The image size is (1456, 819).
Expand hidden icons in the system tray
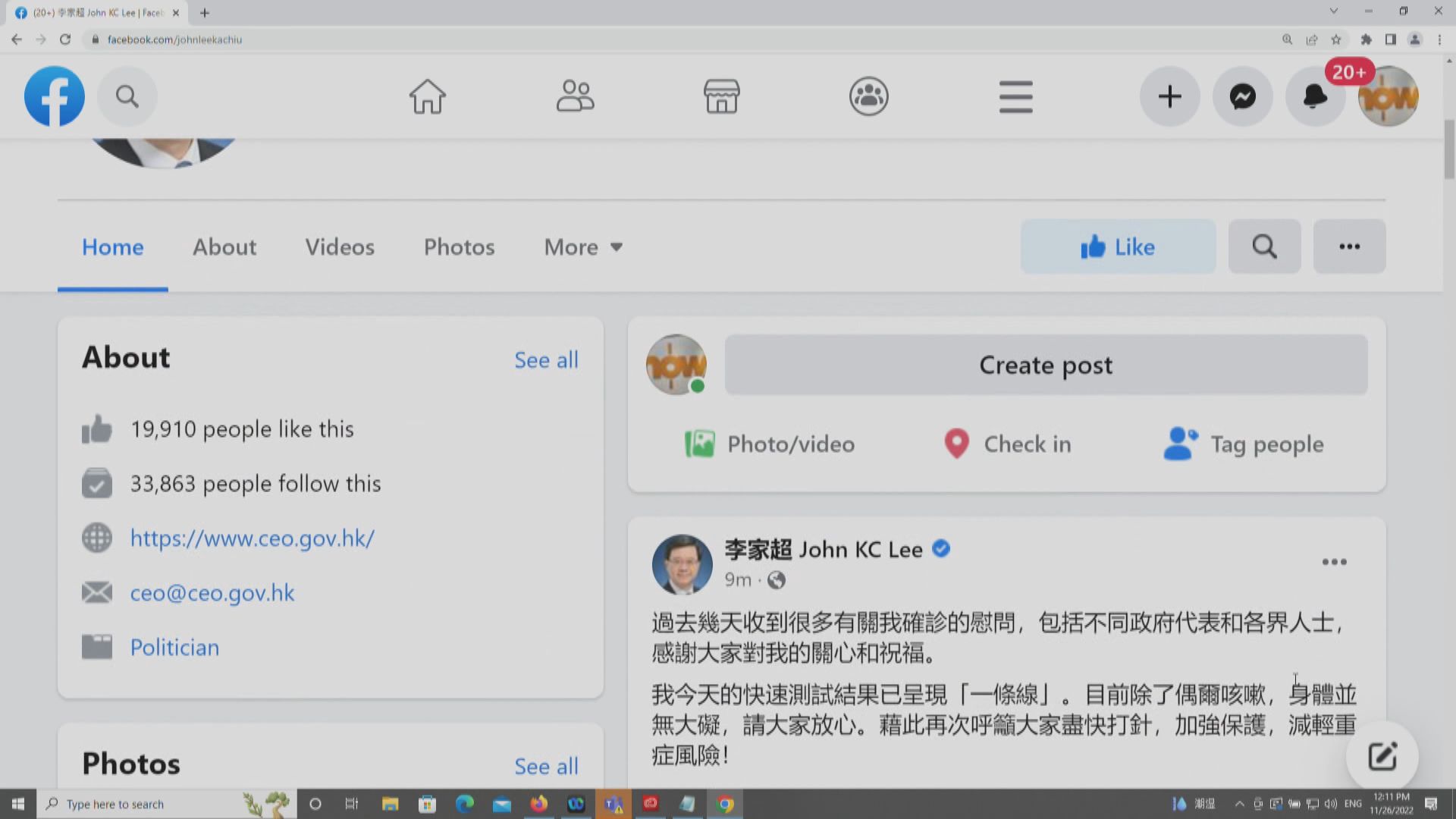coord(1239,803)
